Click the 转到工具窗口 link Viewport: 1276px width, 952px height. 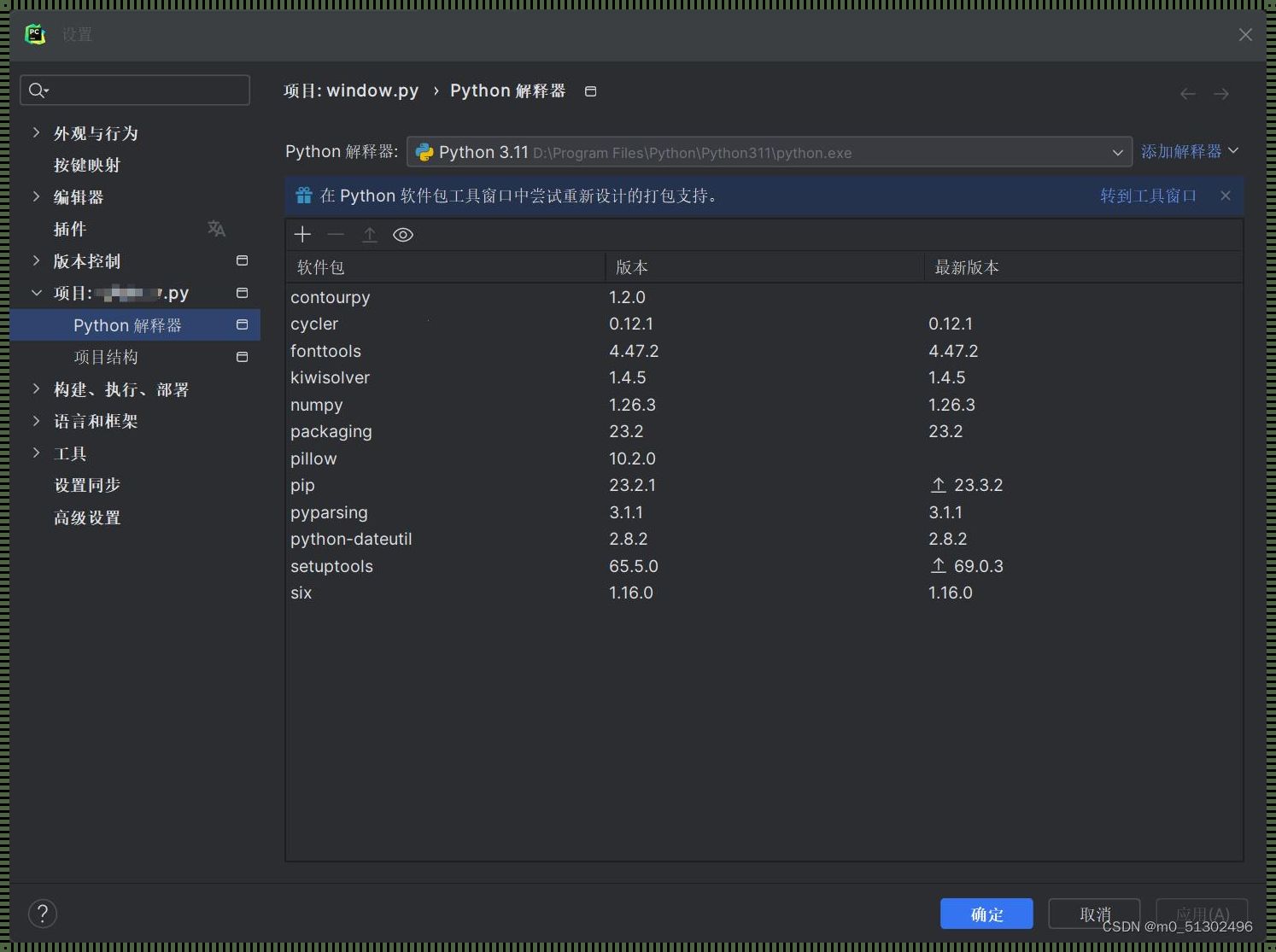point(1148,196)
